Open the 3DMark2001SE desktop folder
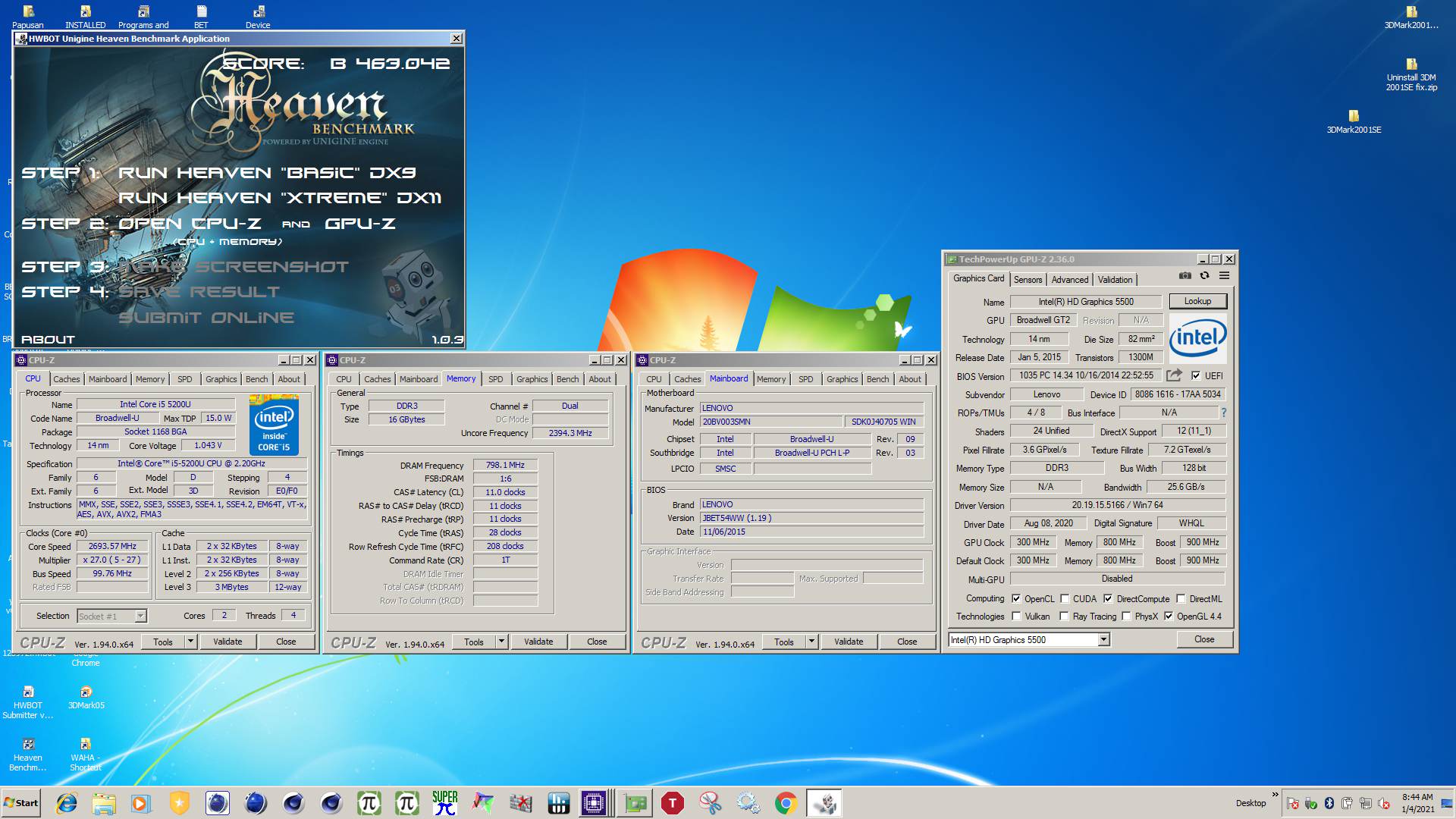1456x819 pixels. pos(1354,121)
